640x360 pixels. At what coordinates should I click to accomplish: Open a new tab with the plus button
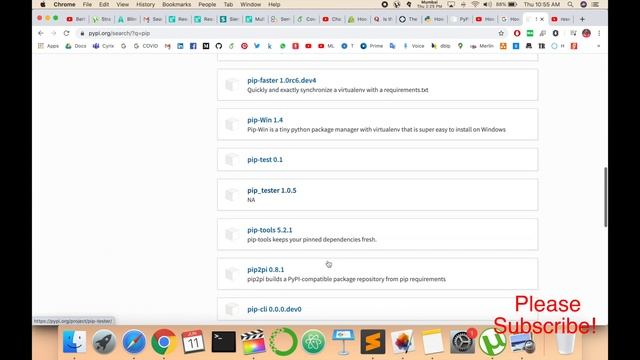click(x=582, y=19)
